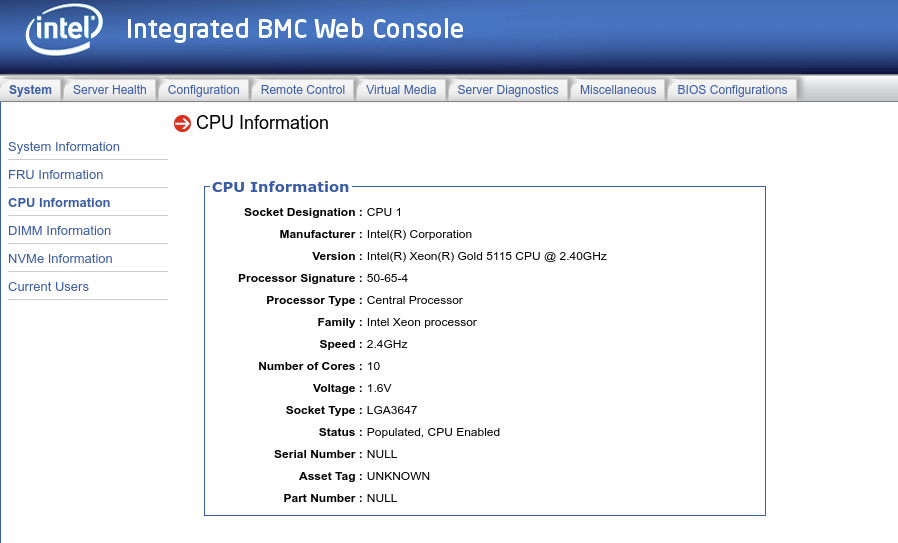Click the red arrow icon beside CPU Information
This screenshot has width=898, height=543.
point(182,123)
